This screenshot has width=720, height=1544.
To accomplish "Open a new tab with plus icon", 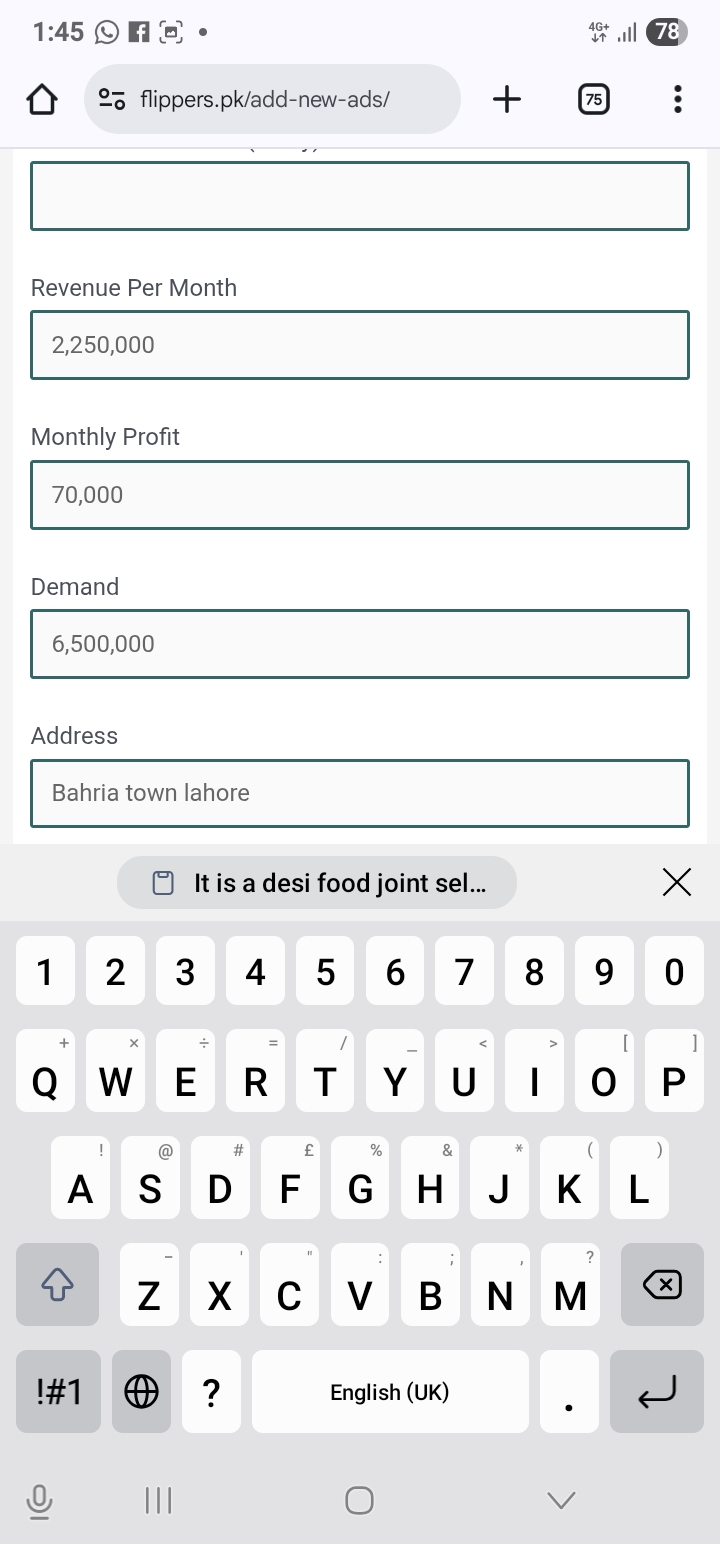I will 507,99.
